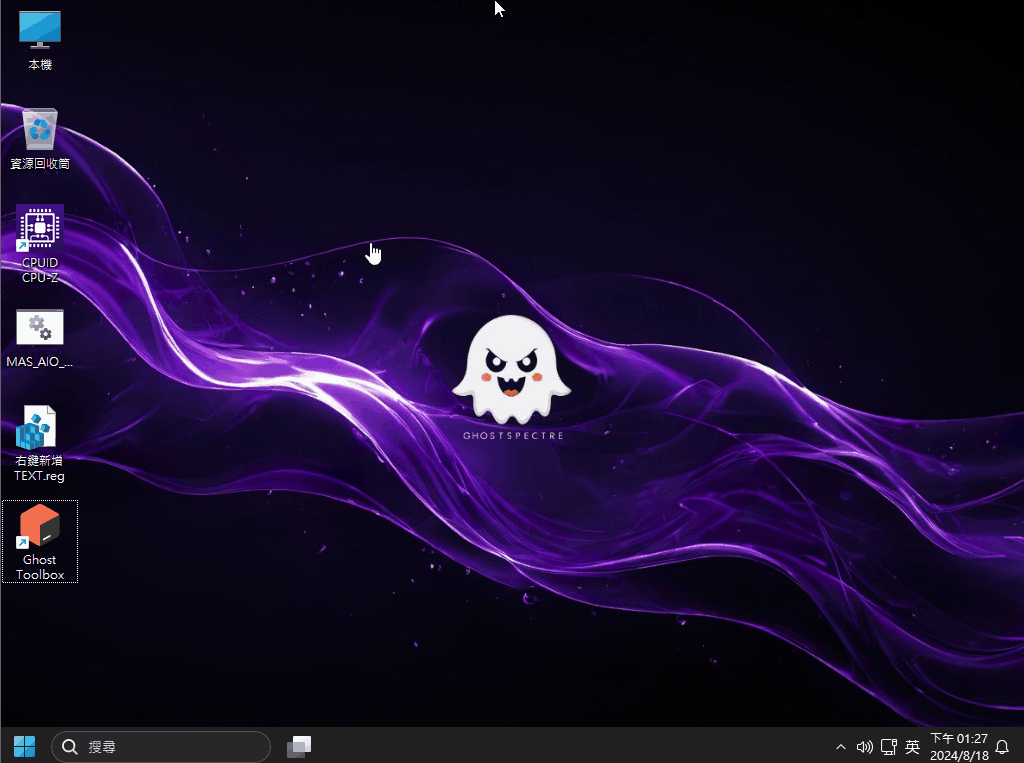The image size is (1024, 763).
Task: Click the 'CPUID CPU-Z' label text
Action: [40, 270]
